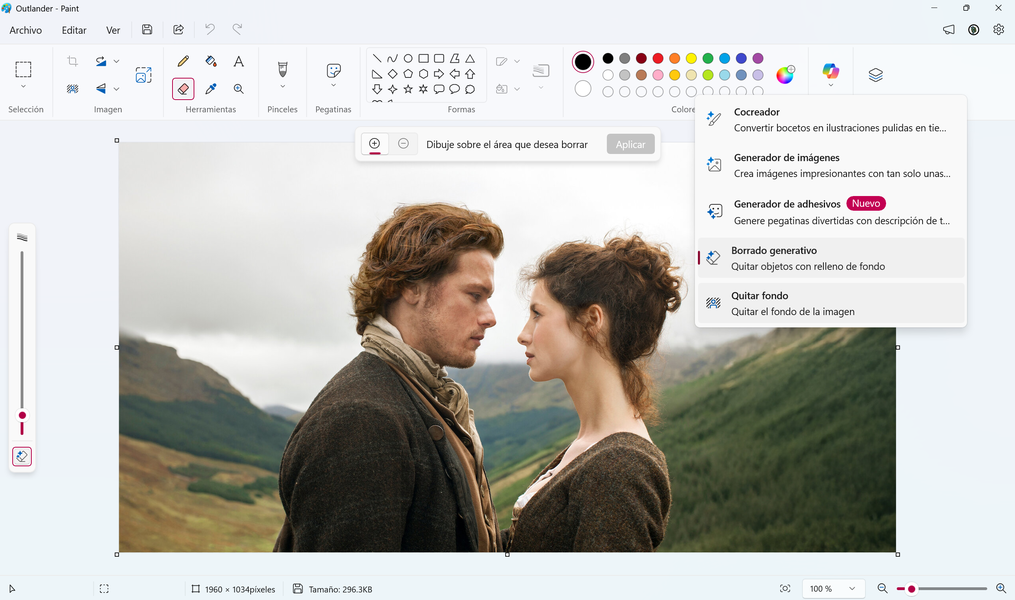The height and width of the screenshot is (600, 1015).
Task: Select the Color picker eyedropper tool
Action: (x=211, y=89)
